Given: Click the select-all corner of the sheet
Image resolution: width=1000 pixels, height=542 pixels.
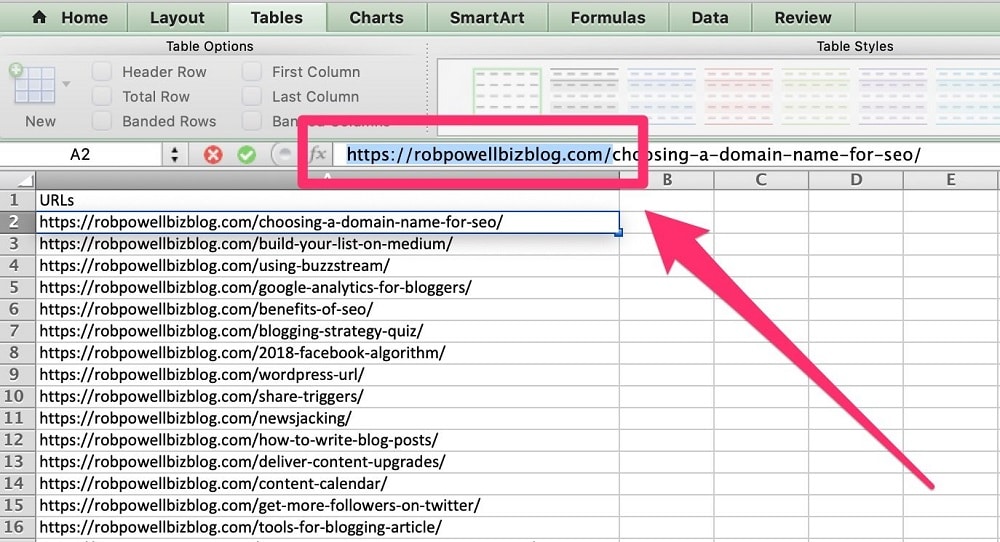Looking at the screenshot, I should point(17,180).
